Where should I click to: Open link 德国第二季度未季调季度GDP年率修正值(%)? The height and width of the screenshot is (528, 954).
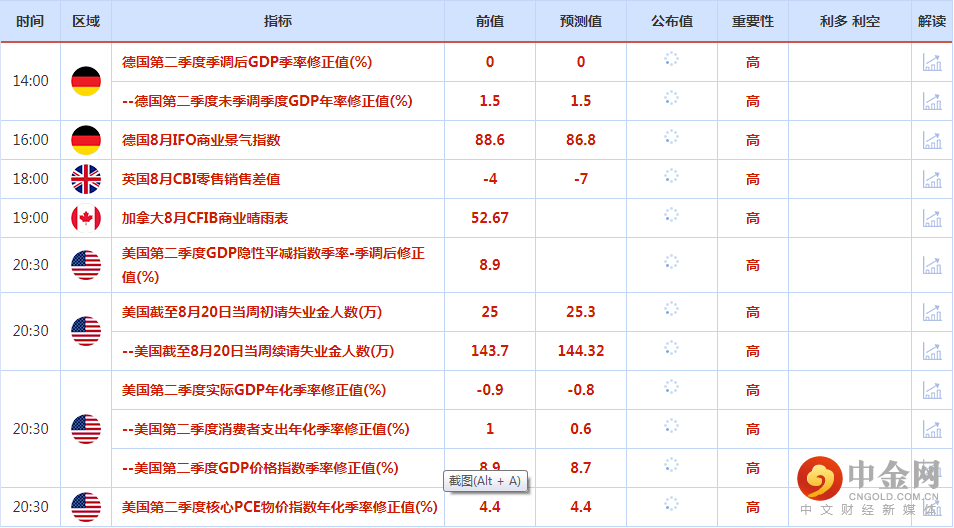[x=267, y=101]
